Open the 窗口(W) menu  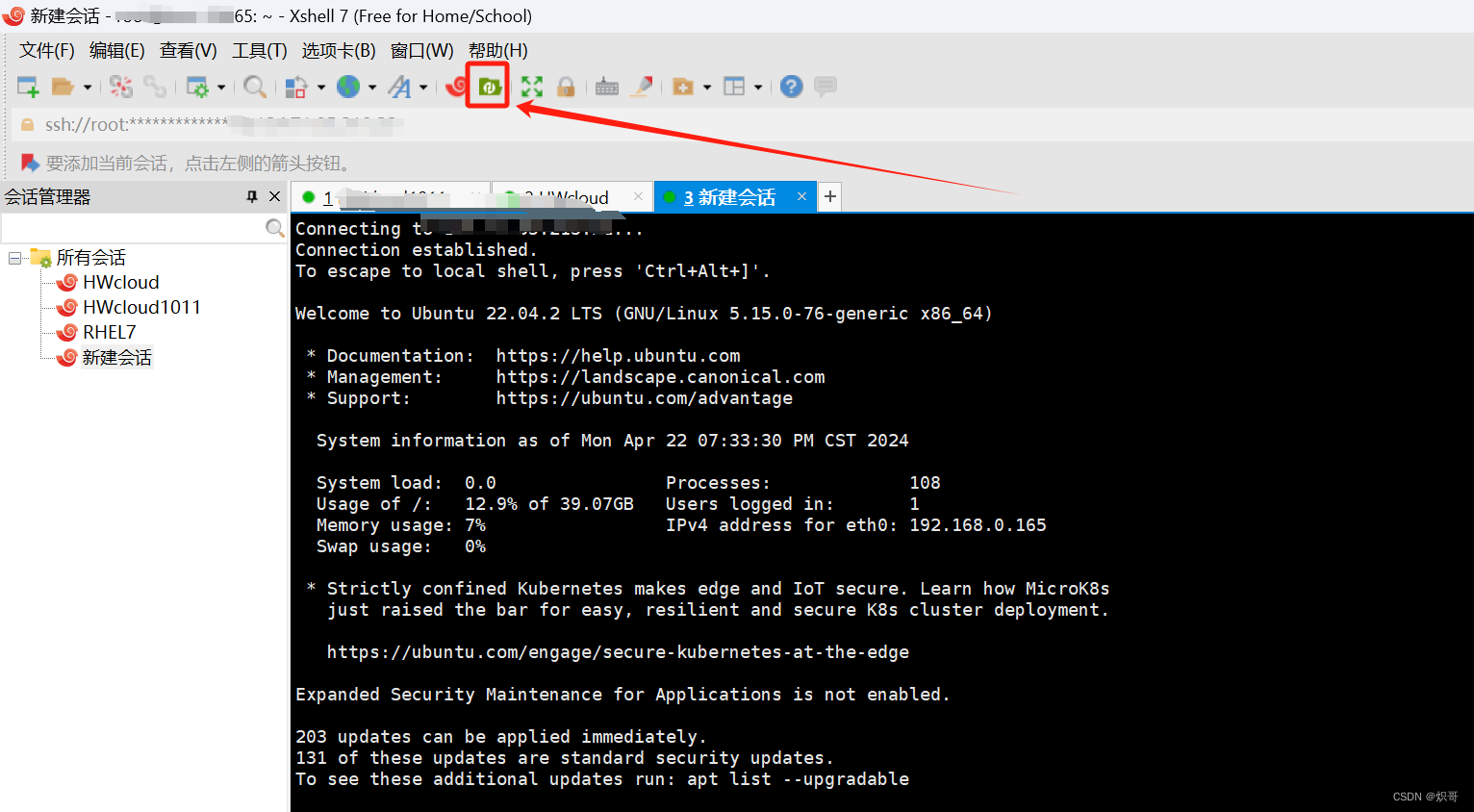click(x=422, y=50)
